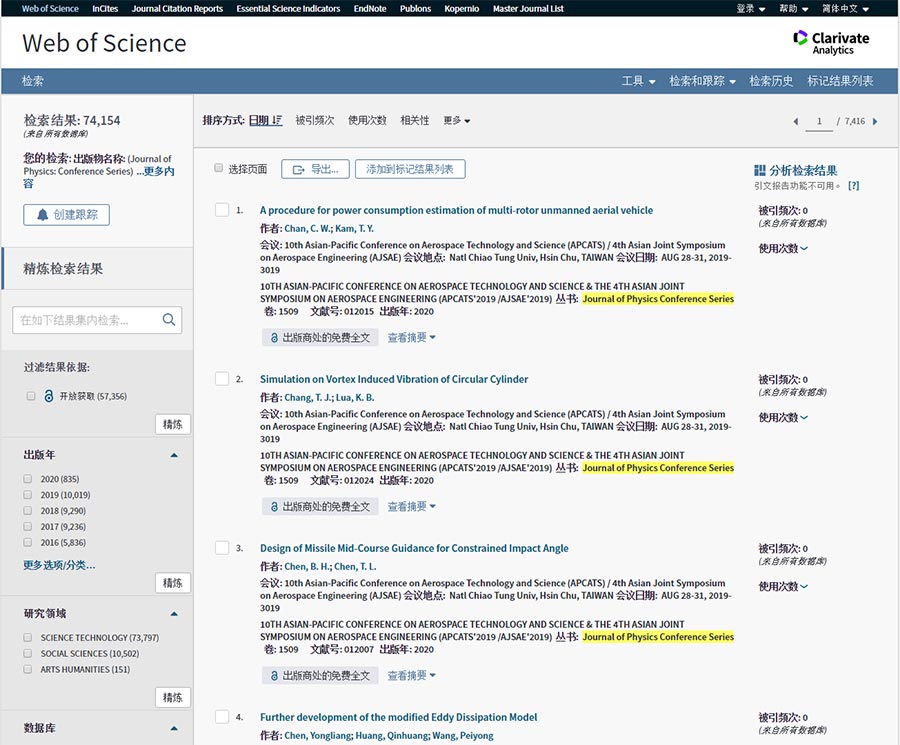Expand 使用次数 for result 2
This screenshot has width=900, height=745.
click(x=783, y=417)
